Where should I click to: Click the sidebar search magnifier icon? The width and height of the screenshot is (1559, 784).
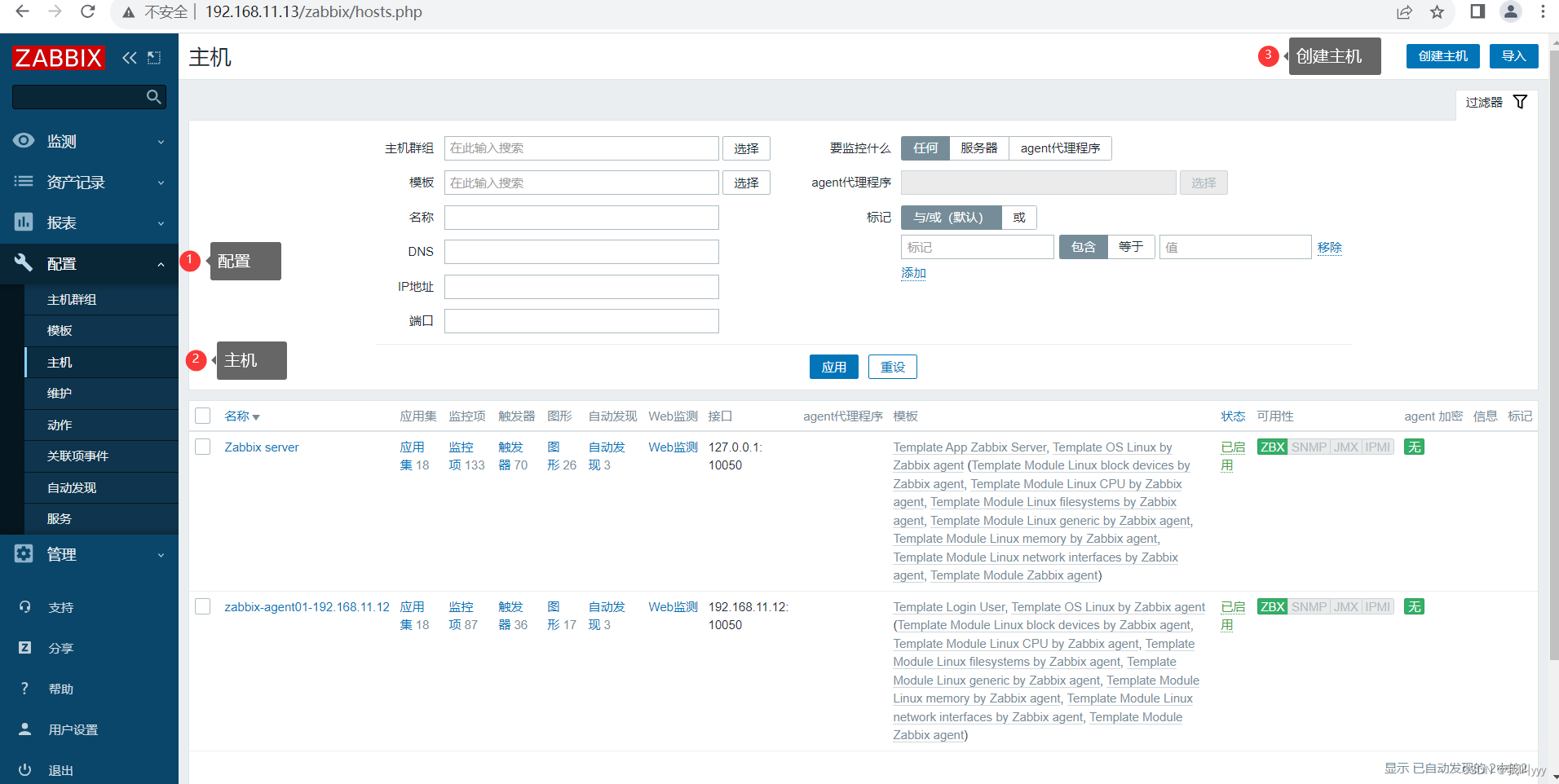153,97
